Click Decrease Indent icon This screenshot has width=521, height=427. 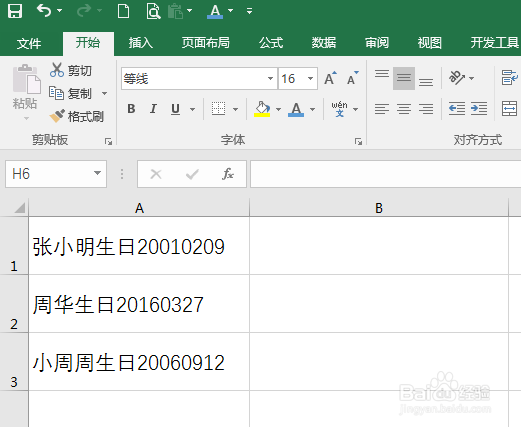pos(457,109)
